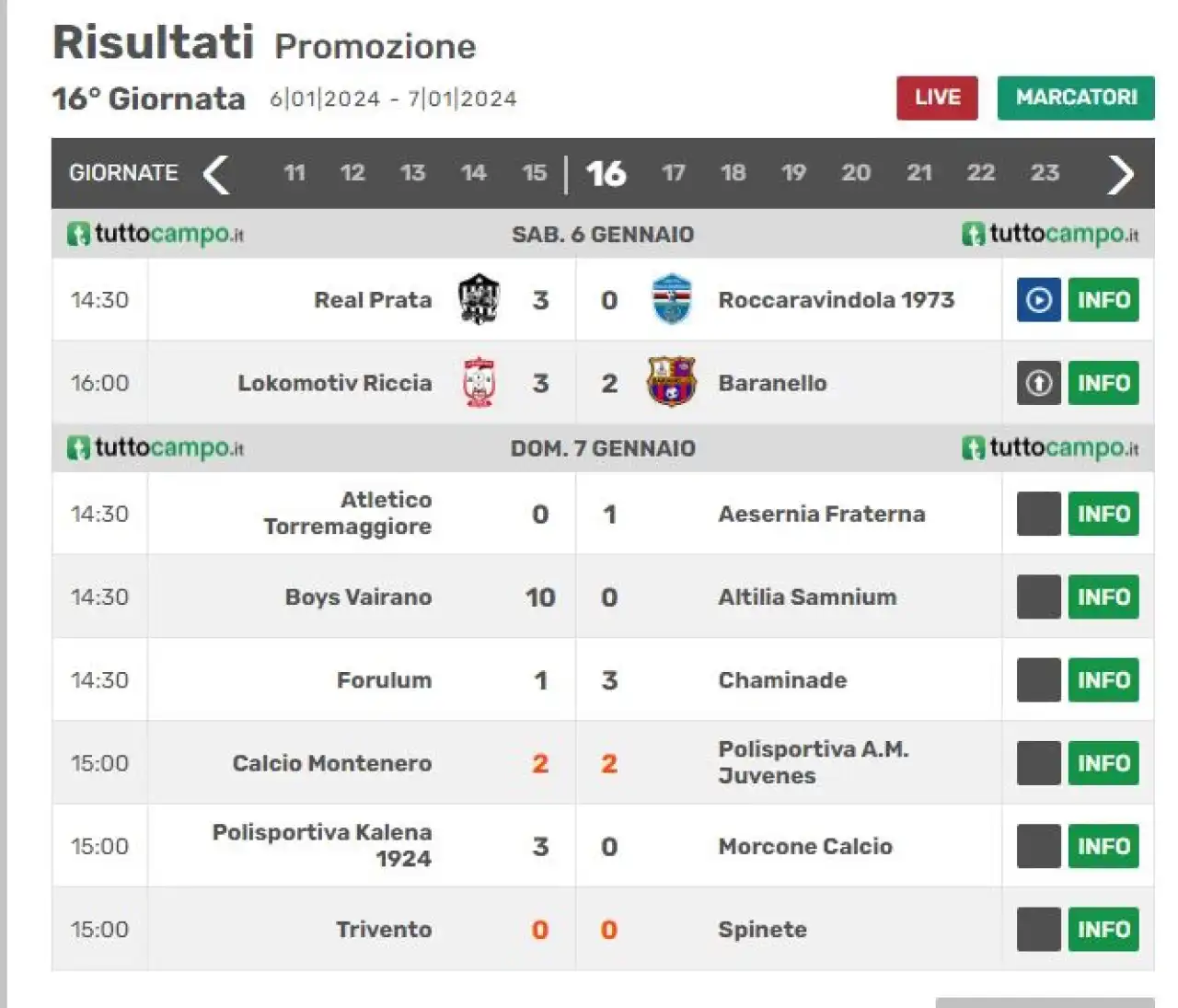Click the Roccaravindola 1973 team crest
This screenshot has height=1008, width=1178.
pos(672,299)
